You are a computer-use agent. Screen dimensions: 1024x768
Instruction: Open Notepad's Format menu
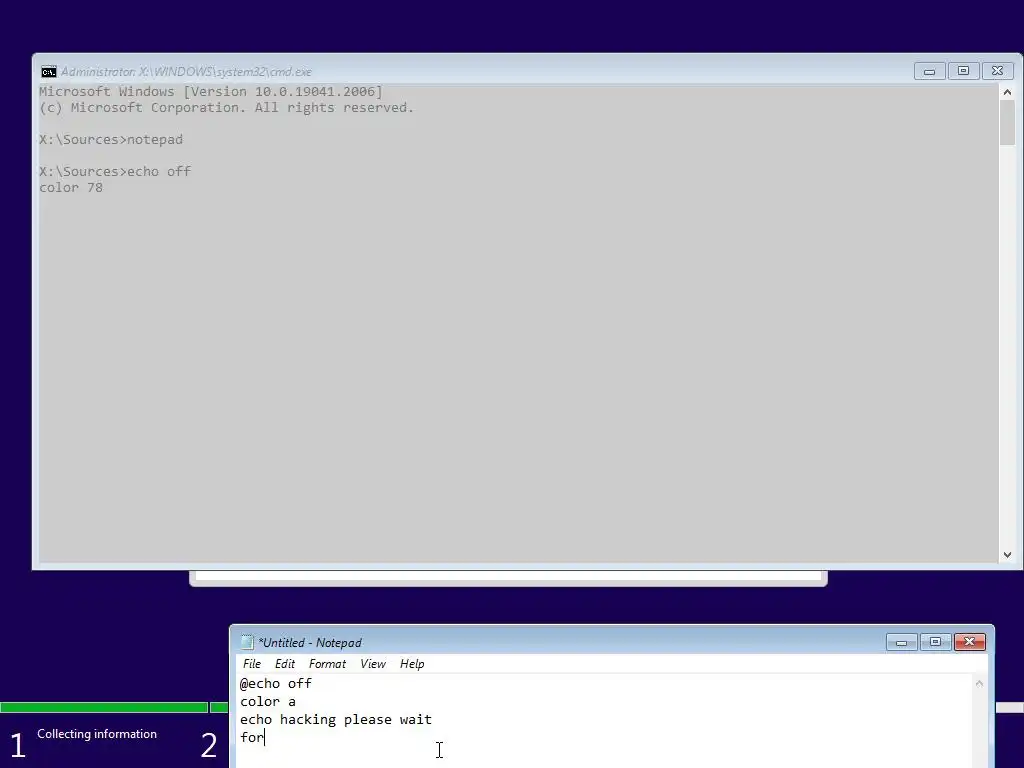(327, 664)
